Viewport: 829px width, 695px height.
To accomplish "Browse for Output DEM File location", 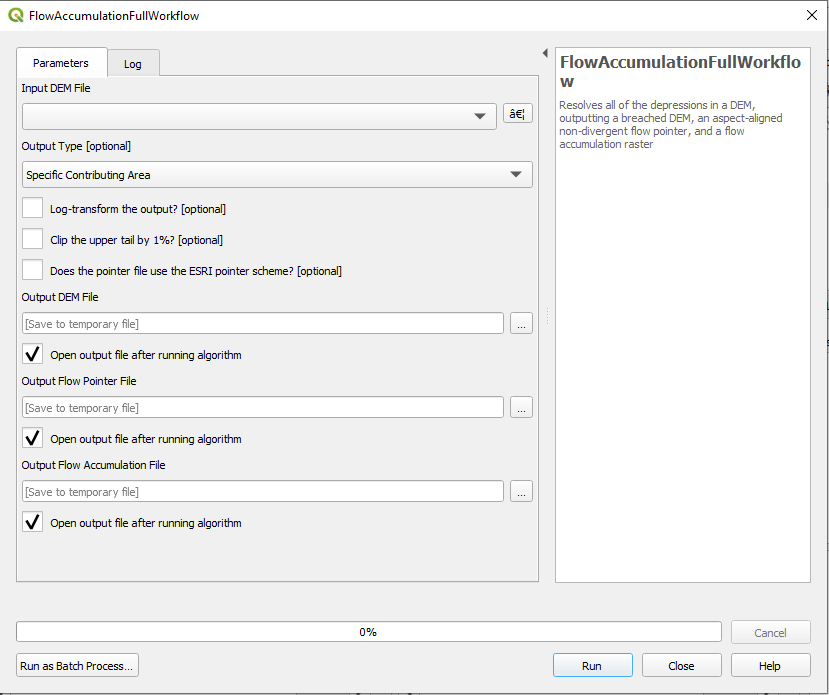I will (x=521, y=323).
